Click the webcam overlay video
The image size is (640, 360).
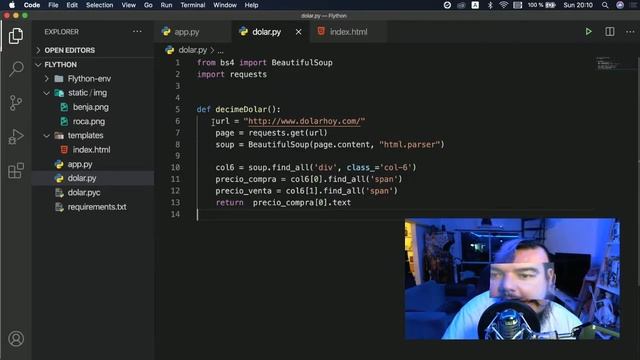[512, 279]
